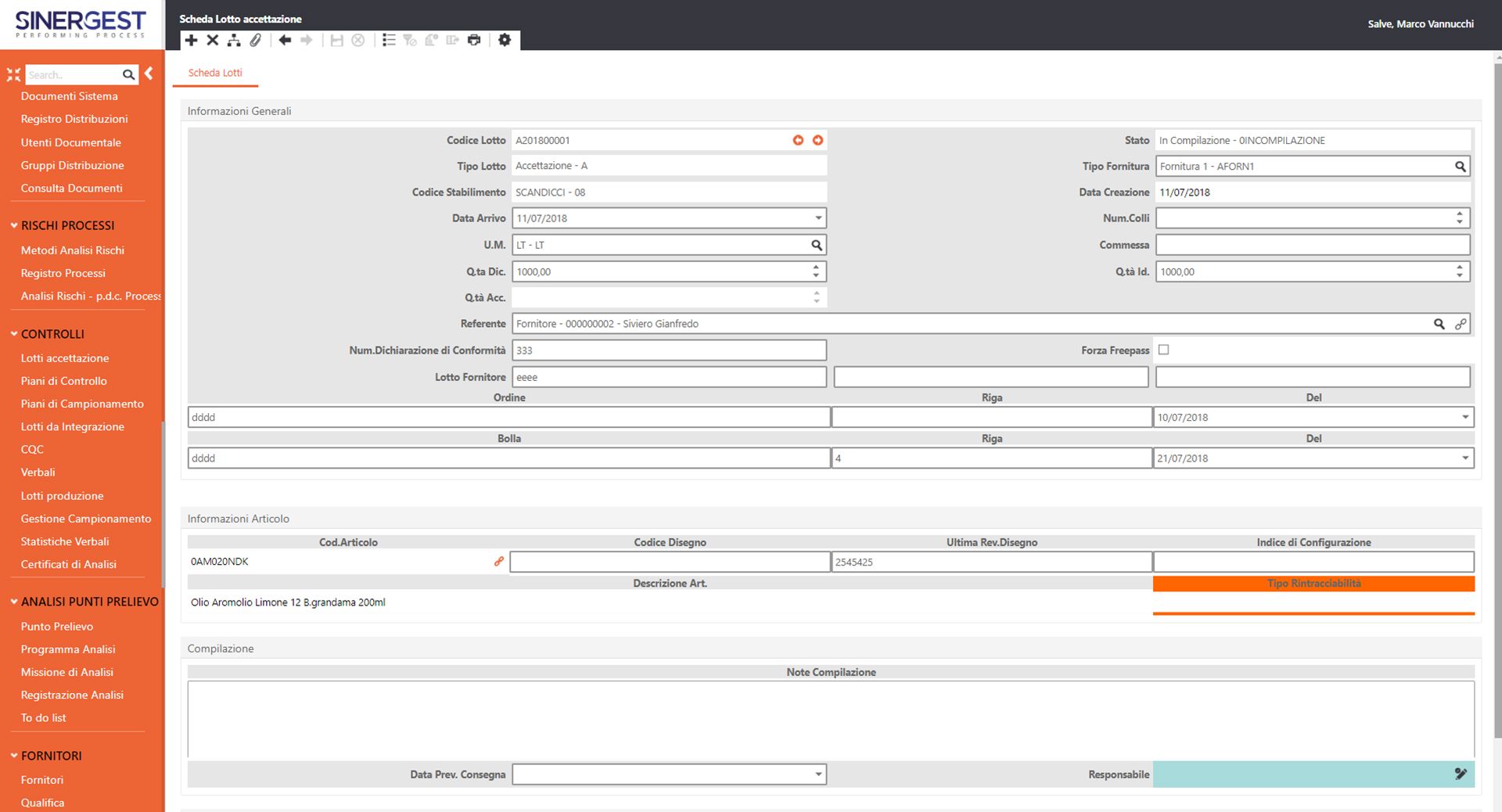Open Piani di Campionamento menu item
Image resolution: width=1502 pixels, height=812 pixels.
tap(82, 404)
